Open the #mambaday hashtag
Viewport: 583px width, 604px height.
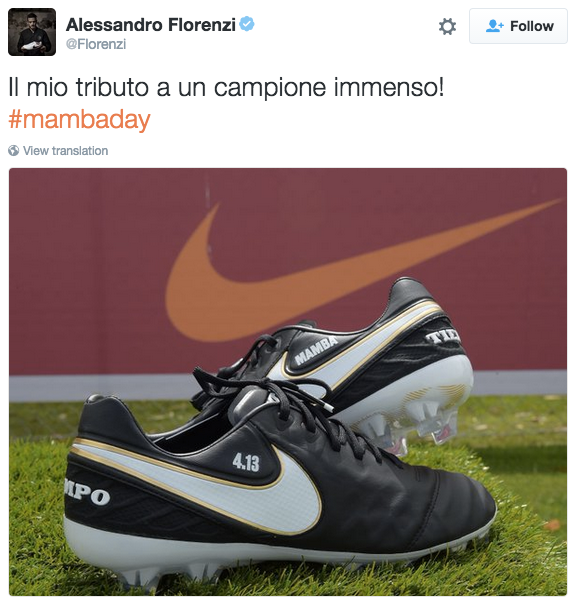pos(79,119)
